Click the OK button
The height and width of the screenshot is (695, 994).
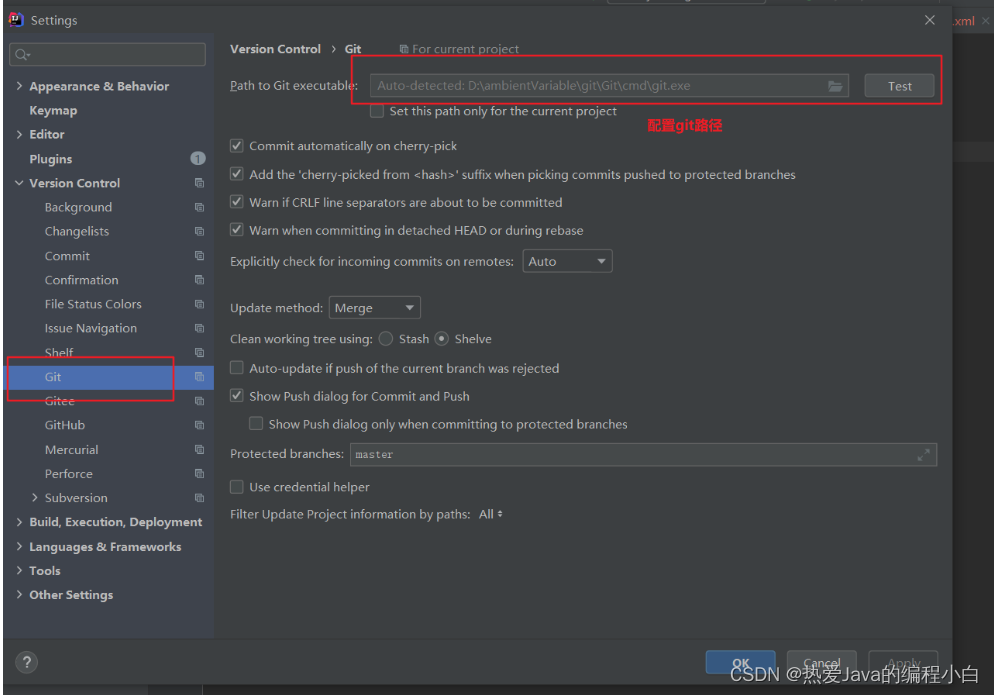pos(740,663)
